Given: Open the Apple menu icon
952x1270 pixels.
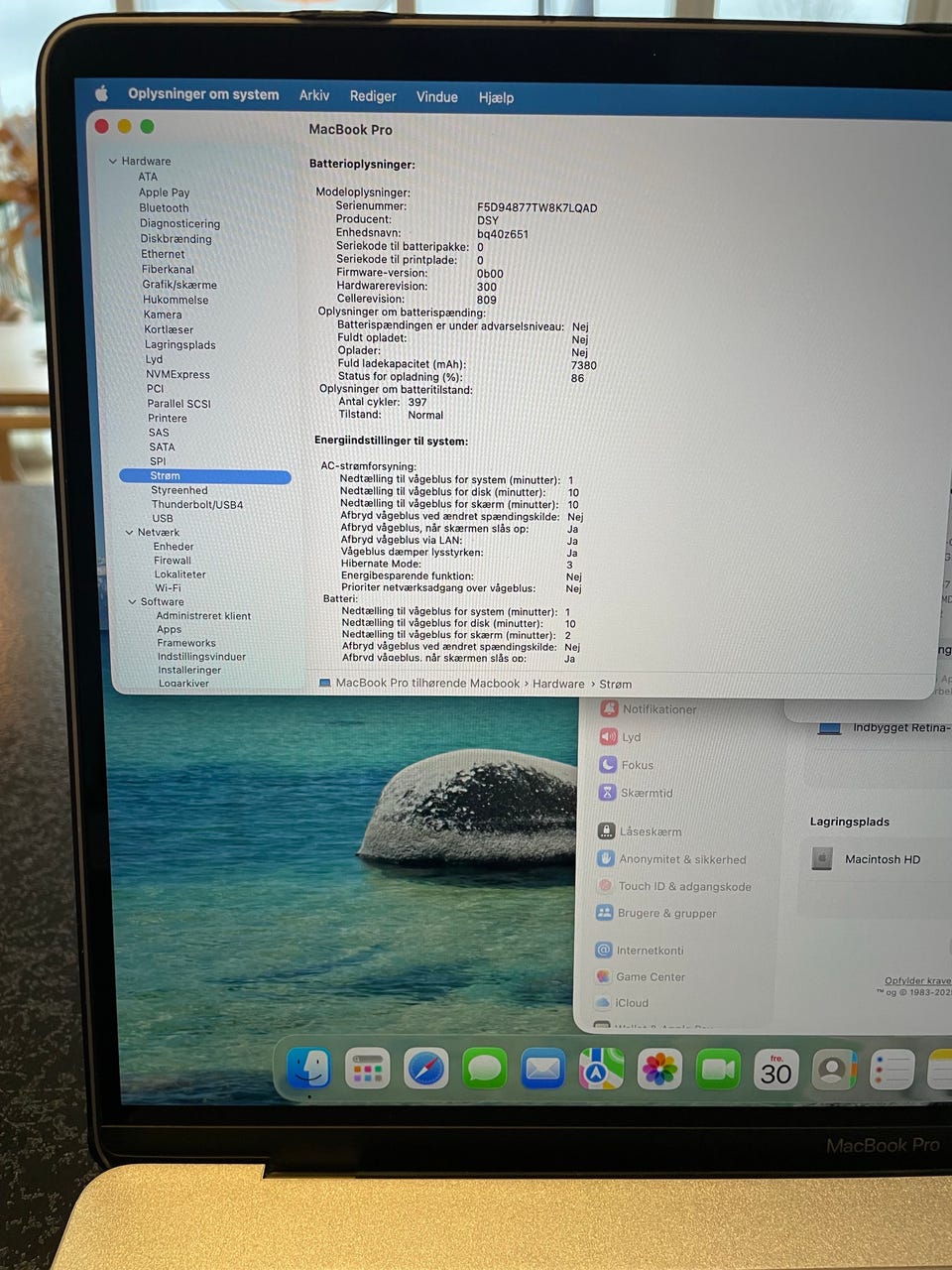Looking at the screenshot, I should click(x=101, y=93).
